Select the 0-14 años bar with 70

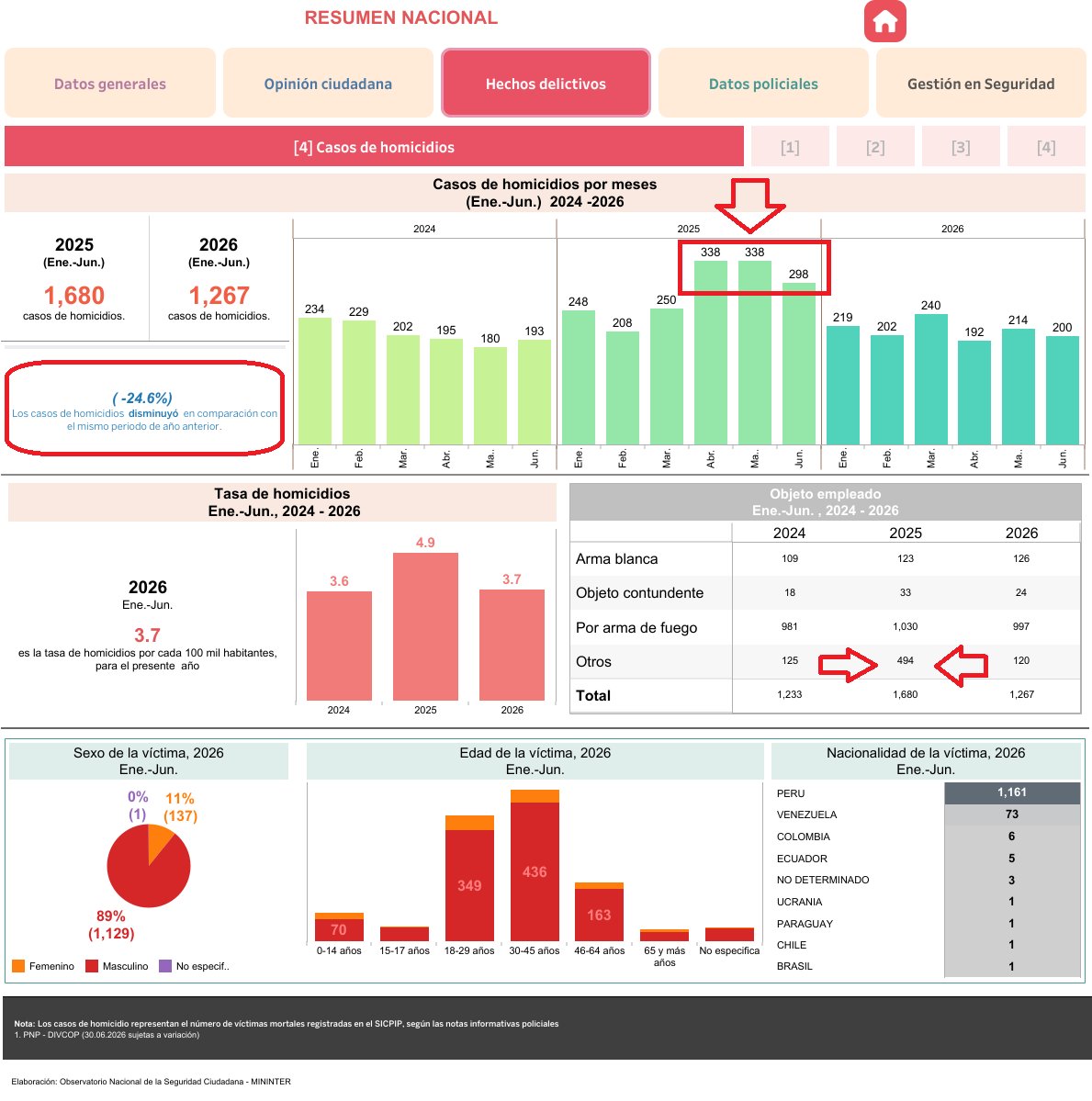coord(339,929)
